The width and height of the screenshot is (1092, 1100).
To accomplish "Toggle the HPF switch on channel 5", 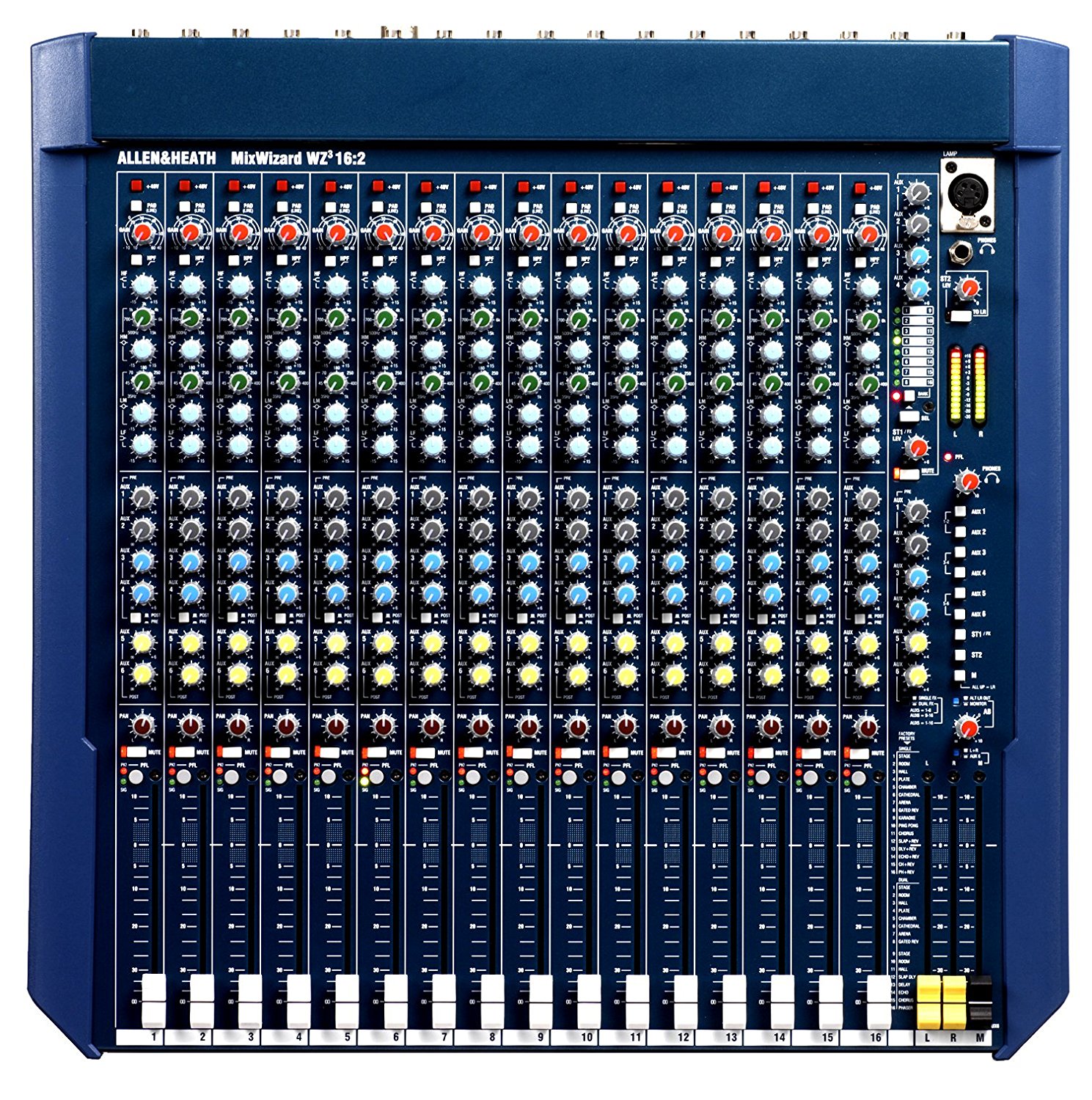I will click(329, 260).
